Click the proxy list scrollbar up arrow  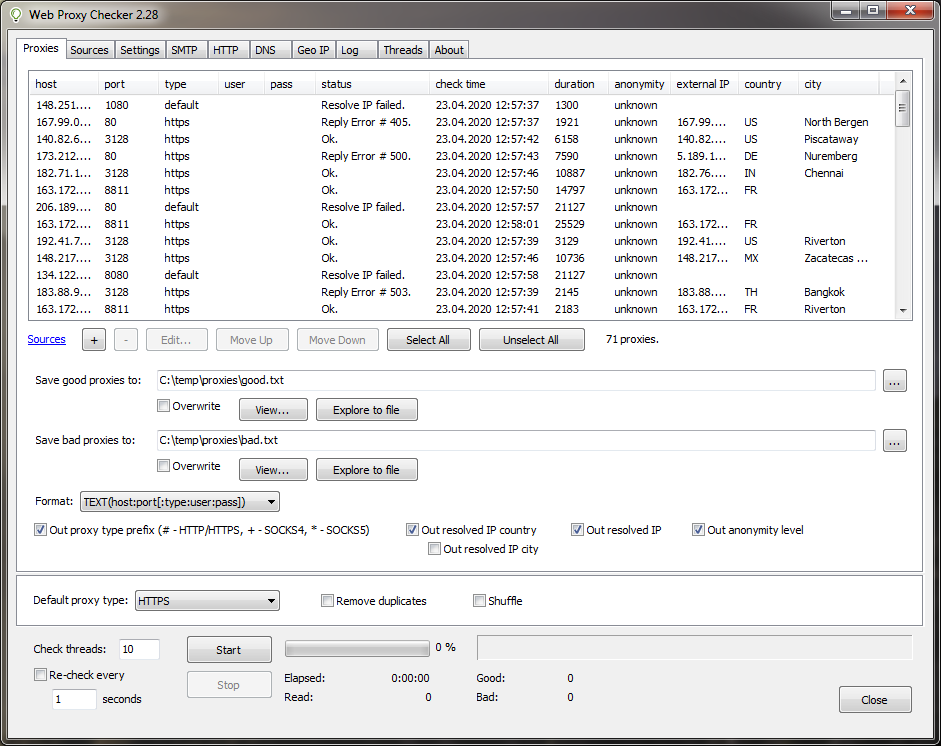click(x=903, y=81)
